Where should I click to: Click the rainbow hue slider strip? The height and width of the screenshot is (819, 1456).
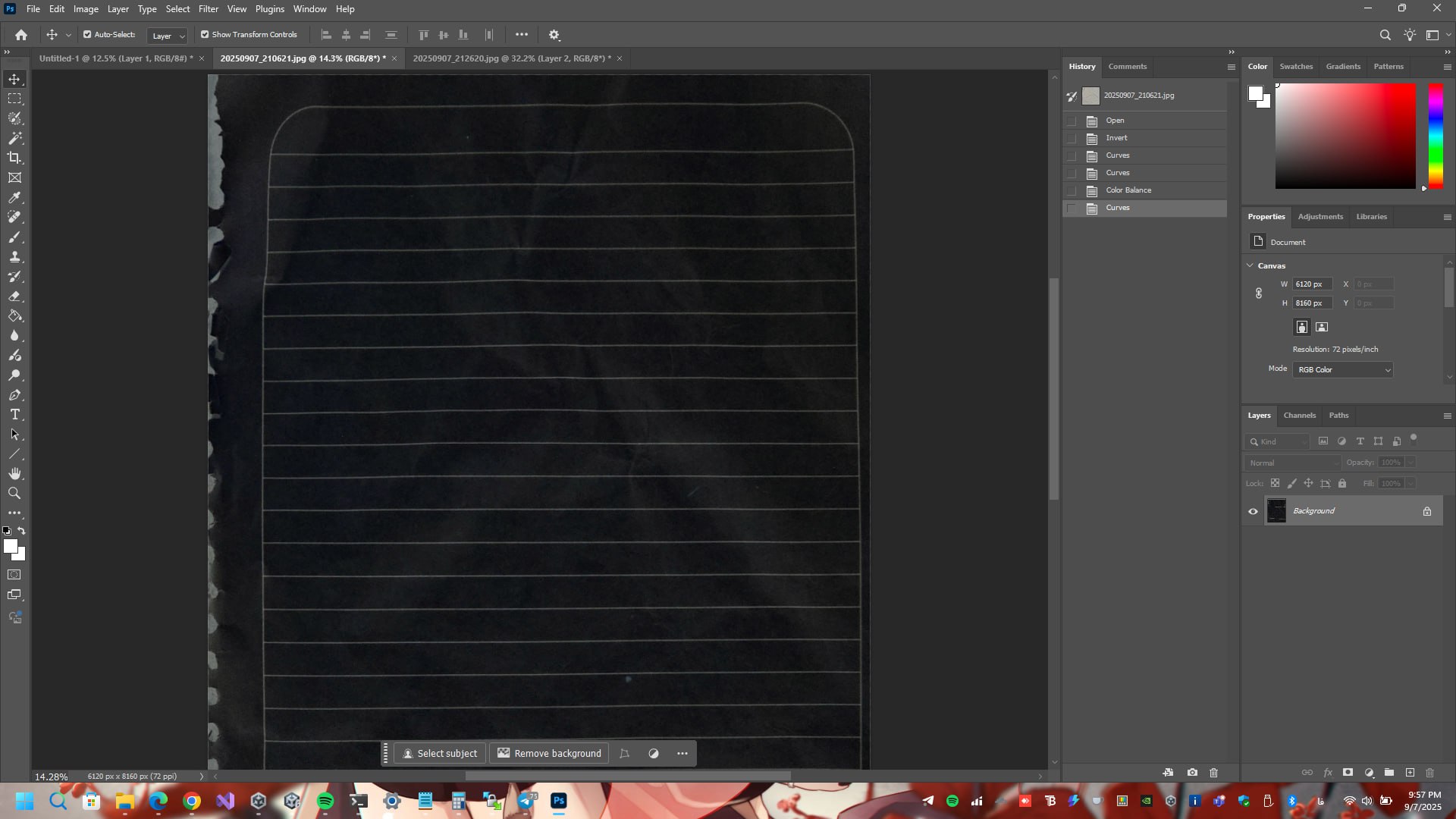click(1436, 136)
